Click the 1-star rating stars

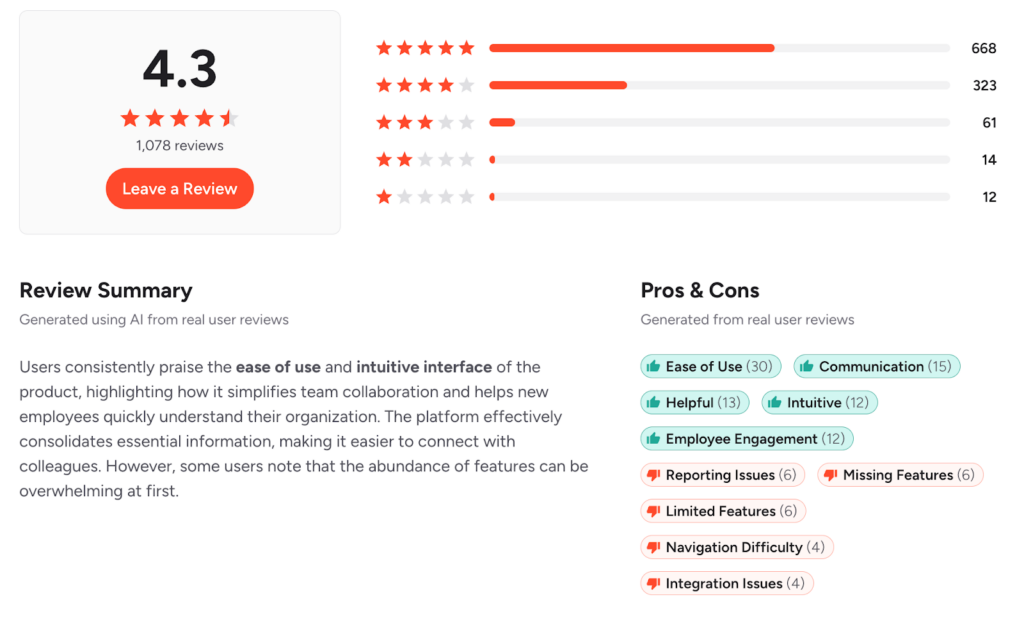pyautogui.click(x=425, y=197)
